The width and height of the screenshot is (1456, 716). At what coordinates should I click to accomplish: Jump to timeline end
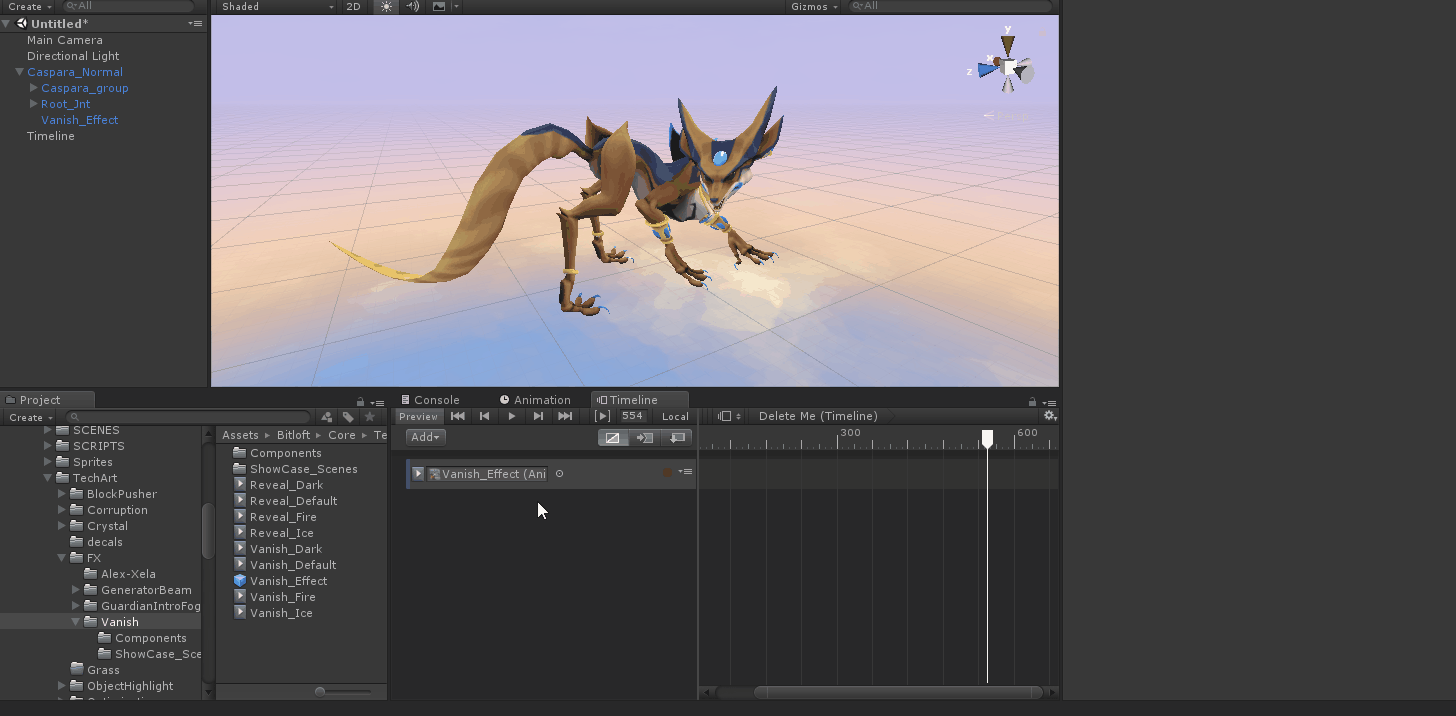click(565, 416)
